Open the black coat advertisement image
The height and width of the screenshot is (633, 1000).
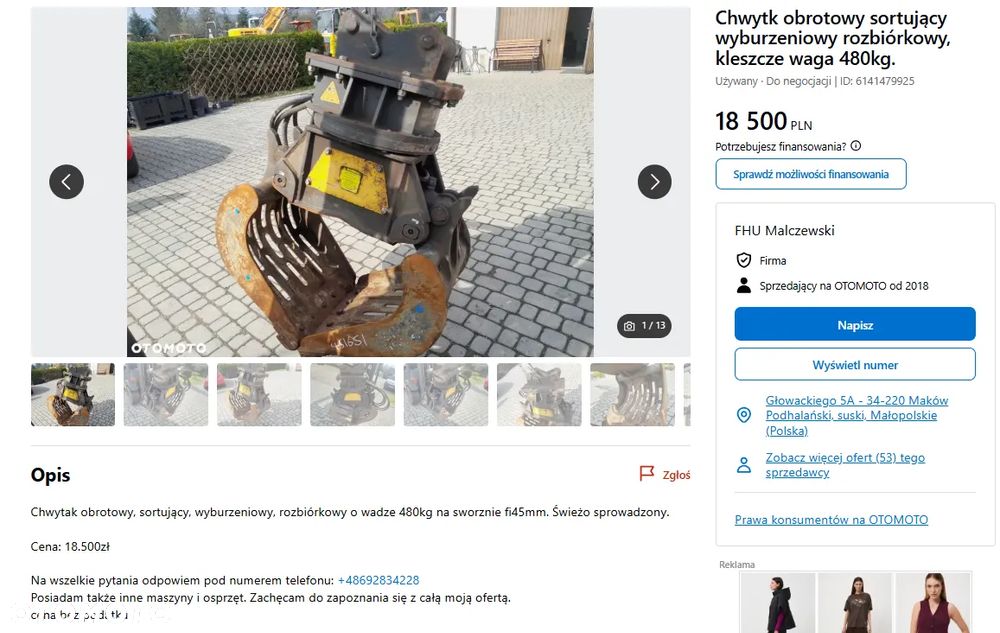tap(777, 603)
